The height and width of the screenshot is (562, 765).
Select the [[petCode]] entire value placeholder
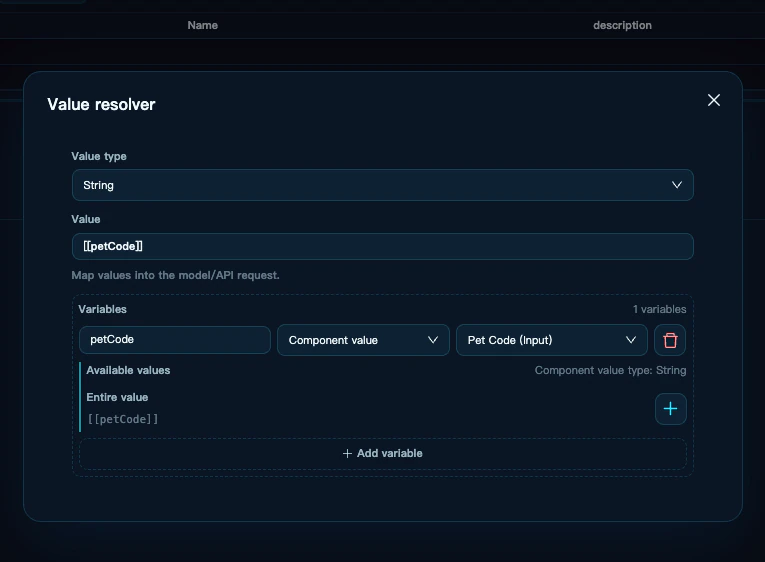(x=123, y=419)
